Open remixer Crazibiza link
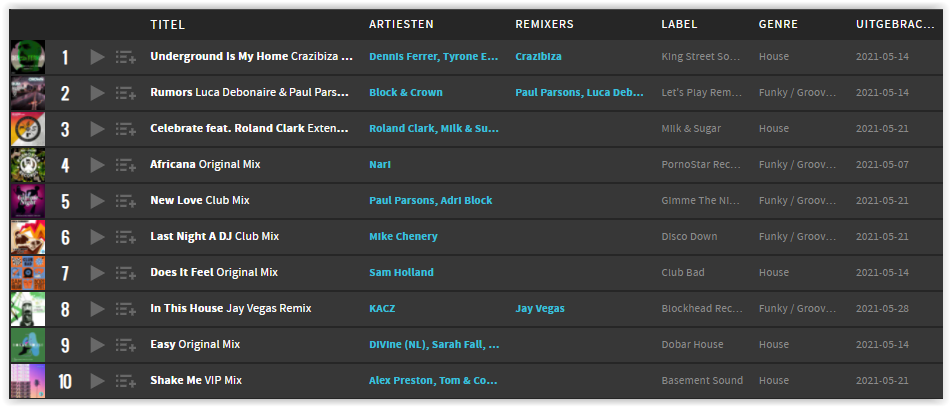Screen dimensions: 951x407 click(x=539, y=56)
